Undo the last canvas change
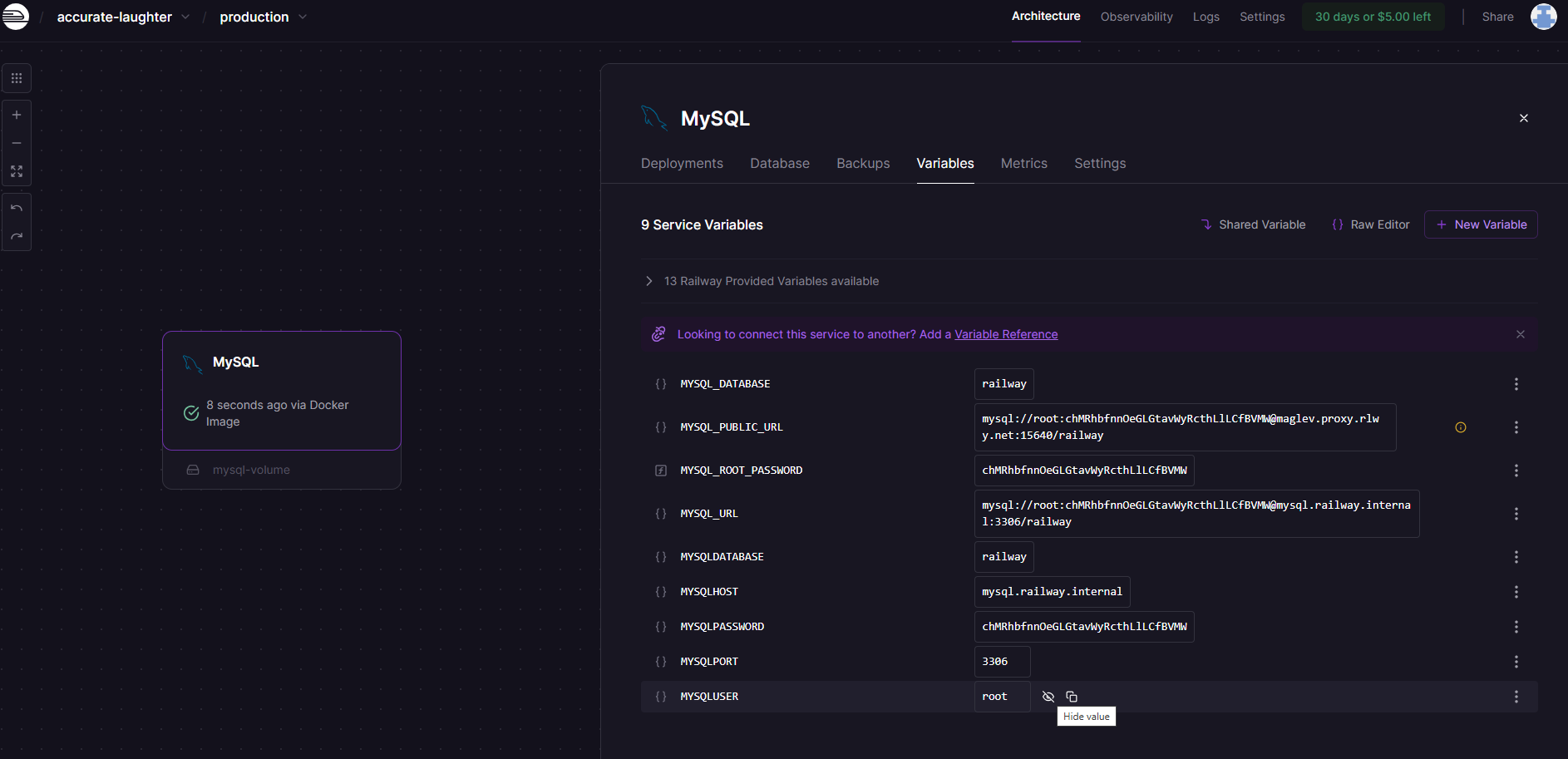The height and width of the screenshot is (759, 1568). tap(17, 208)
